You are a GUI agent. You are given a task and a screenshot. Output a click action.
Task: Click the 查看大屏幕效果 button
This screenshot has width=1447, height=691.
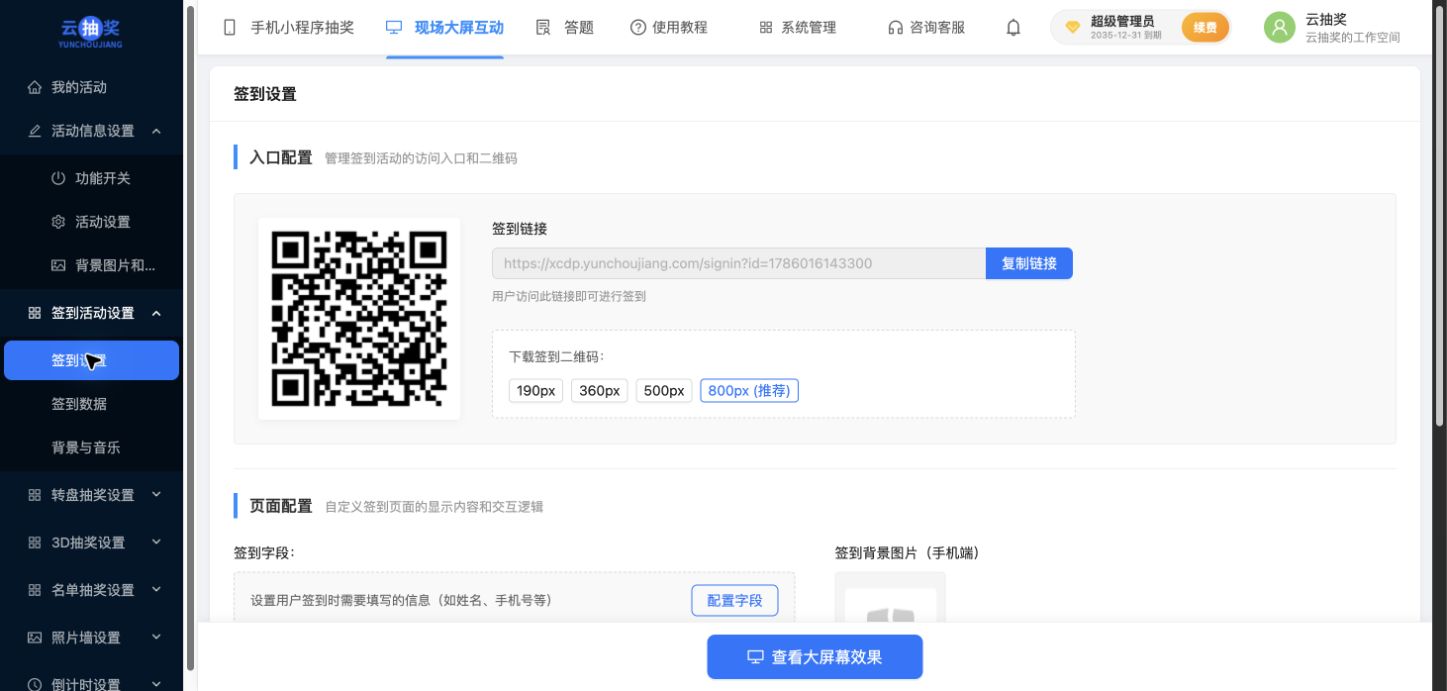pyautogui.click(x=815, y=657)
